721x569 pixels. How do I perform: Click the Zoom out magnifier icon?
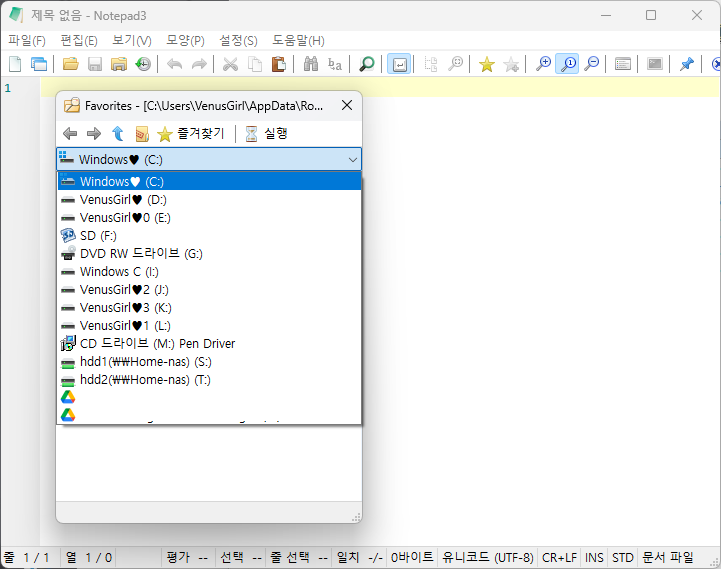[592, 64]
